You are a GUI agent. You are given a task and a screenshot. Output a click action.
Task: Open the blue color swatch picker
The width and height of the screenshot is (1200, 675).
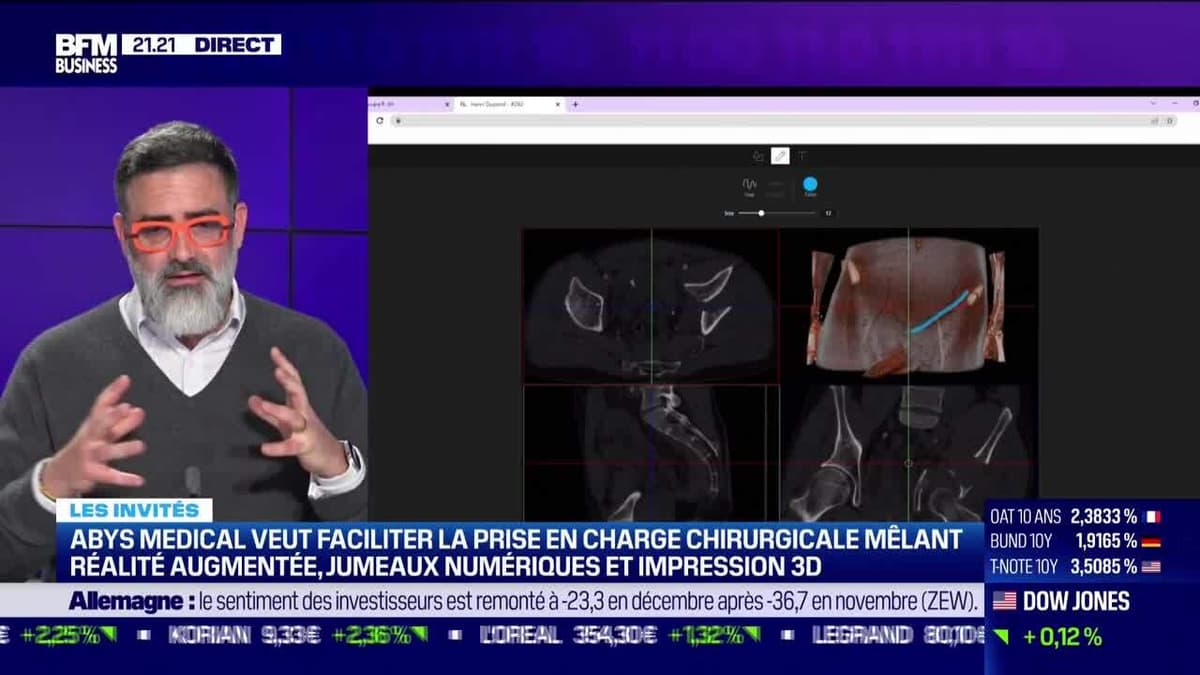pyautogui.click(x=810, y=184)
